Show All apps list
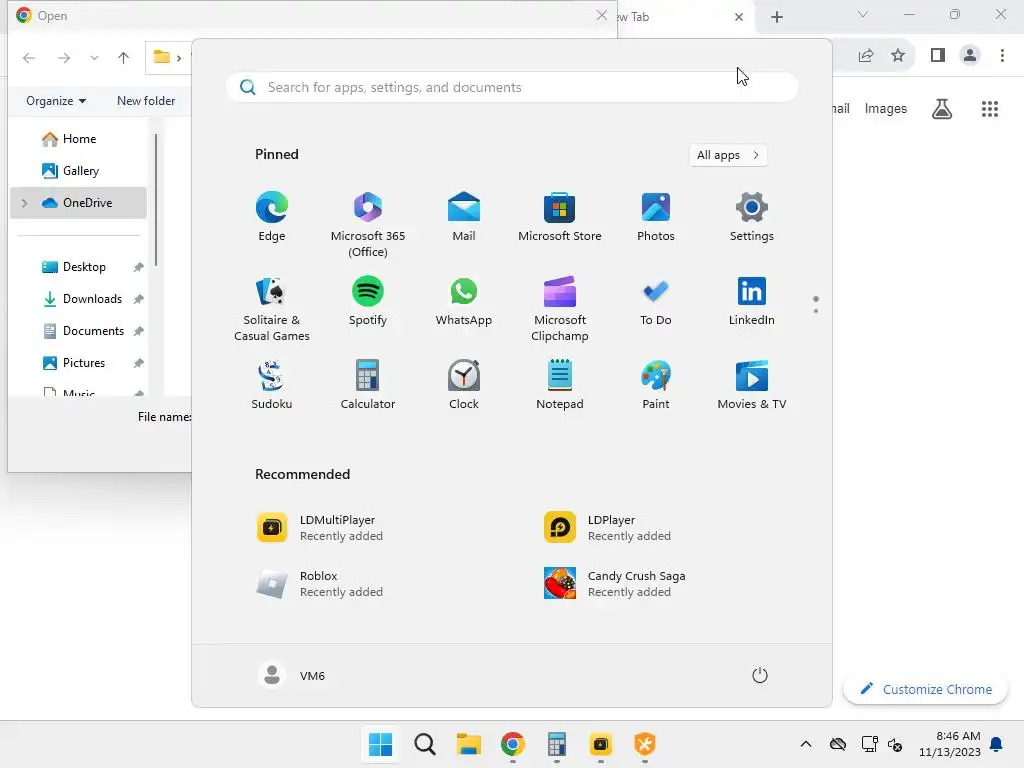The image size is (1024, 768). (x=728, y=155)
